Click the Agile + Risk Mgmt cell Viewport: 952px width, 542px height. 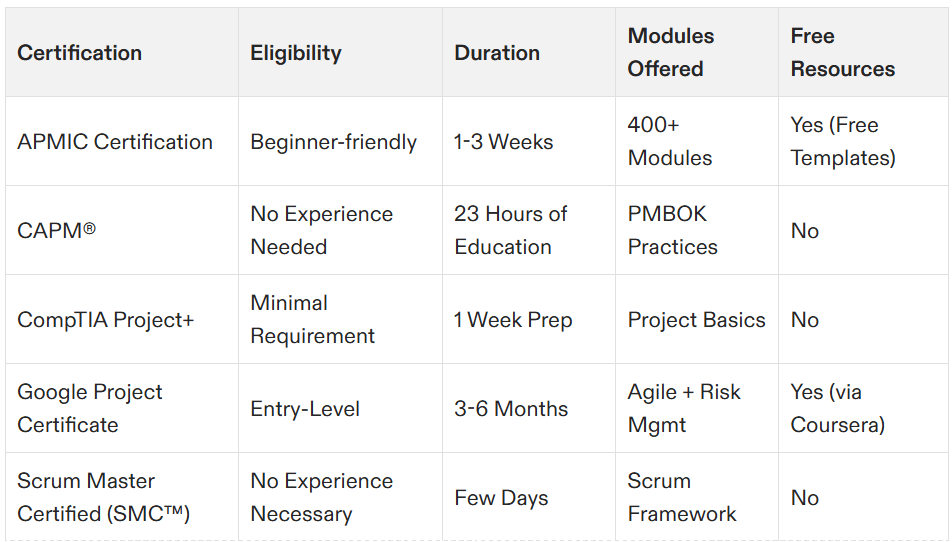click(x=696, y=408)
